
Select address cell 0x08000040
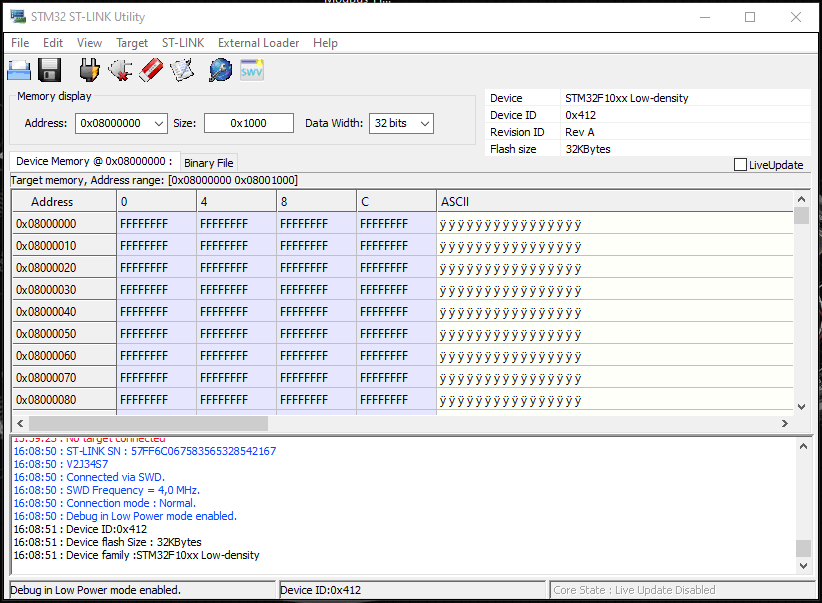point(64,312)
